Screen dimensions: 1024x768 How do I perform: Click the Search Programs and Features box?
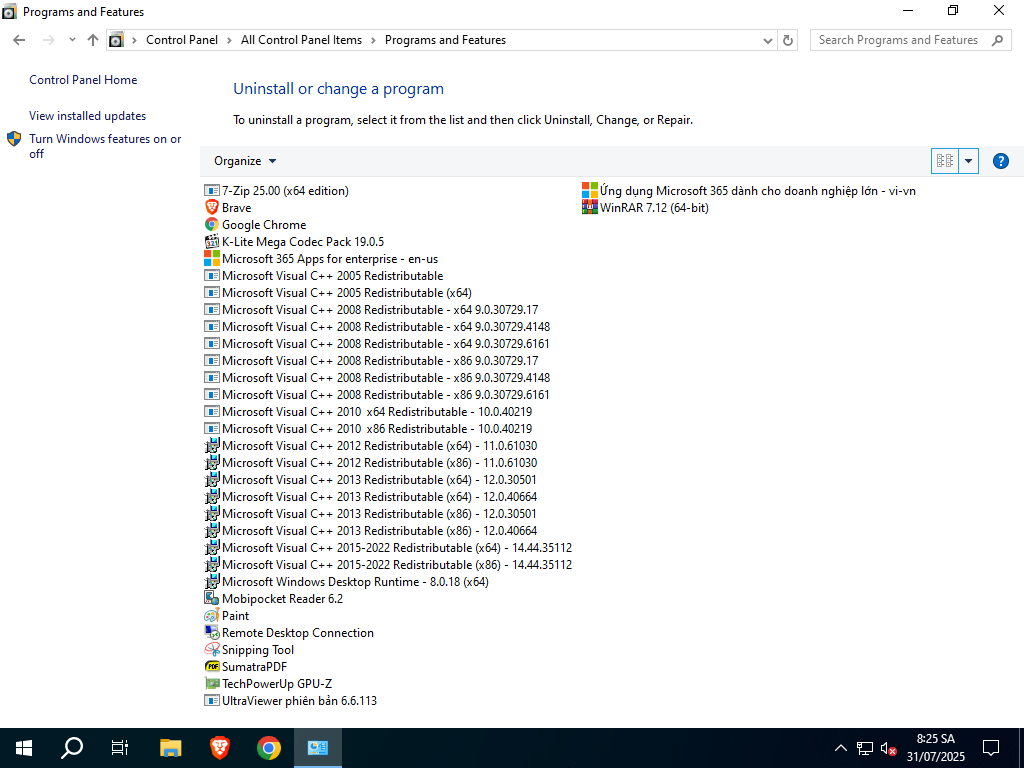pos(898,40)
